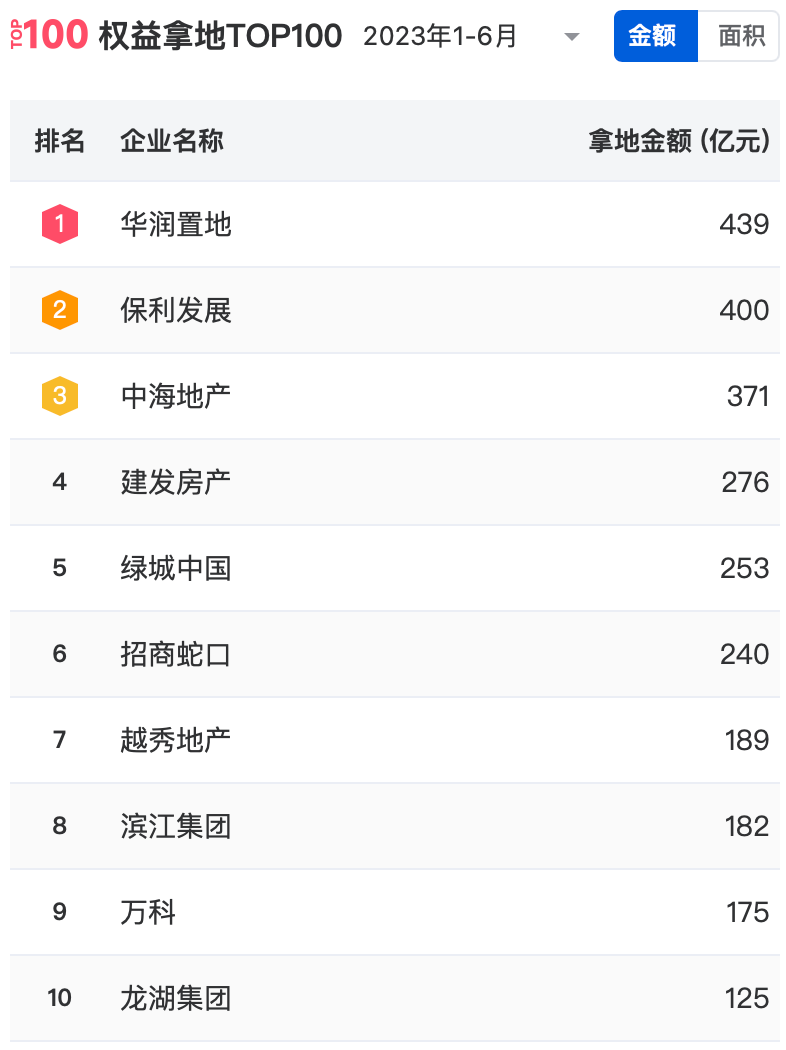Click the yellow rank 3 hexagon badge
786x1050 pixels.
coord(60,396)
